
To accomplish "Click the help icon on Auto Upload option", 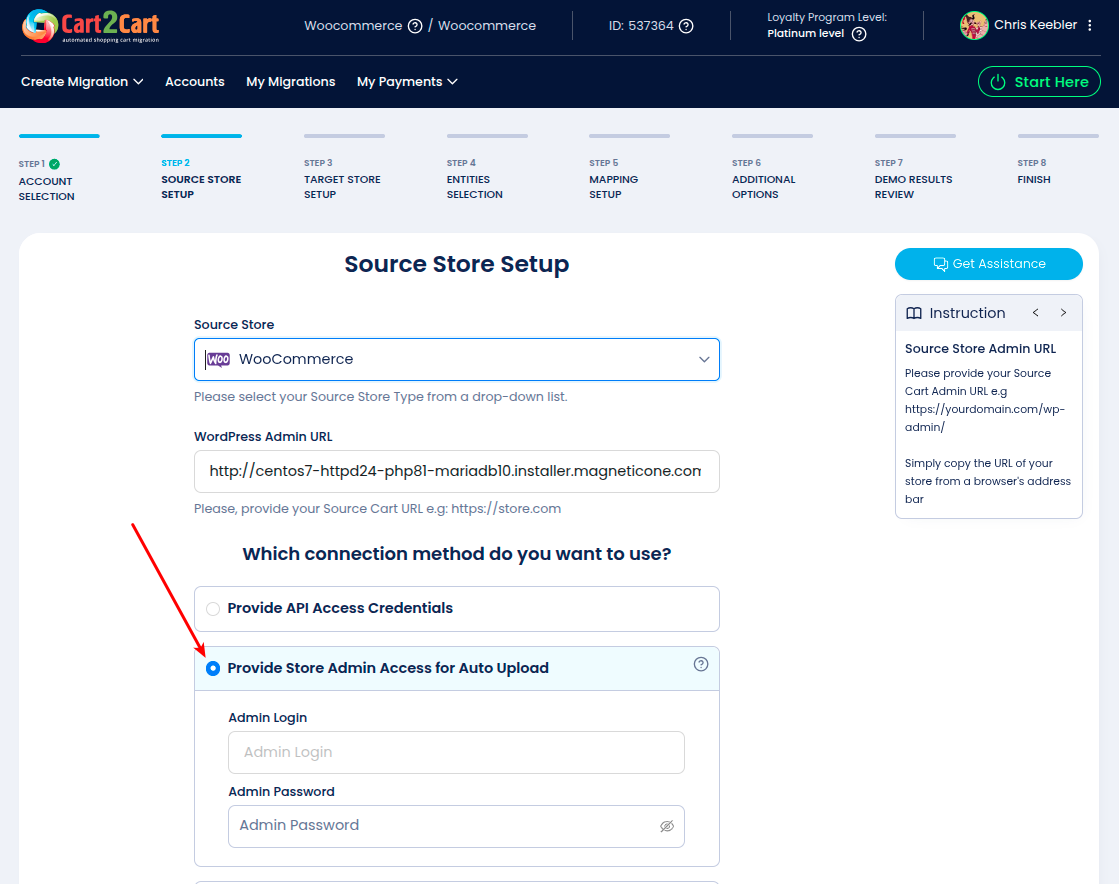I will click(x=701, y=664).
